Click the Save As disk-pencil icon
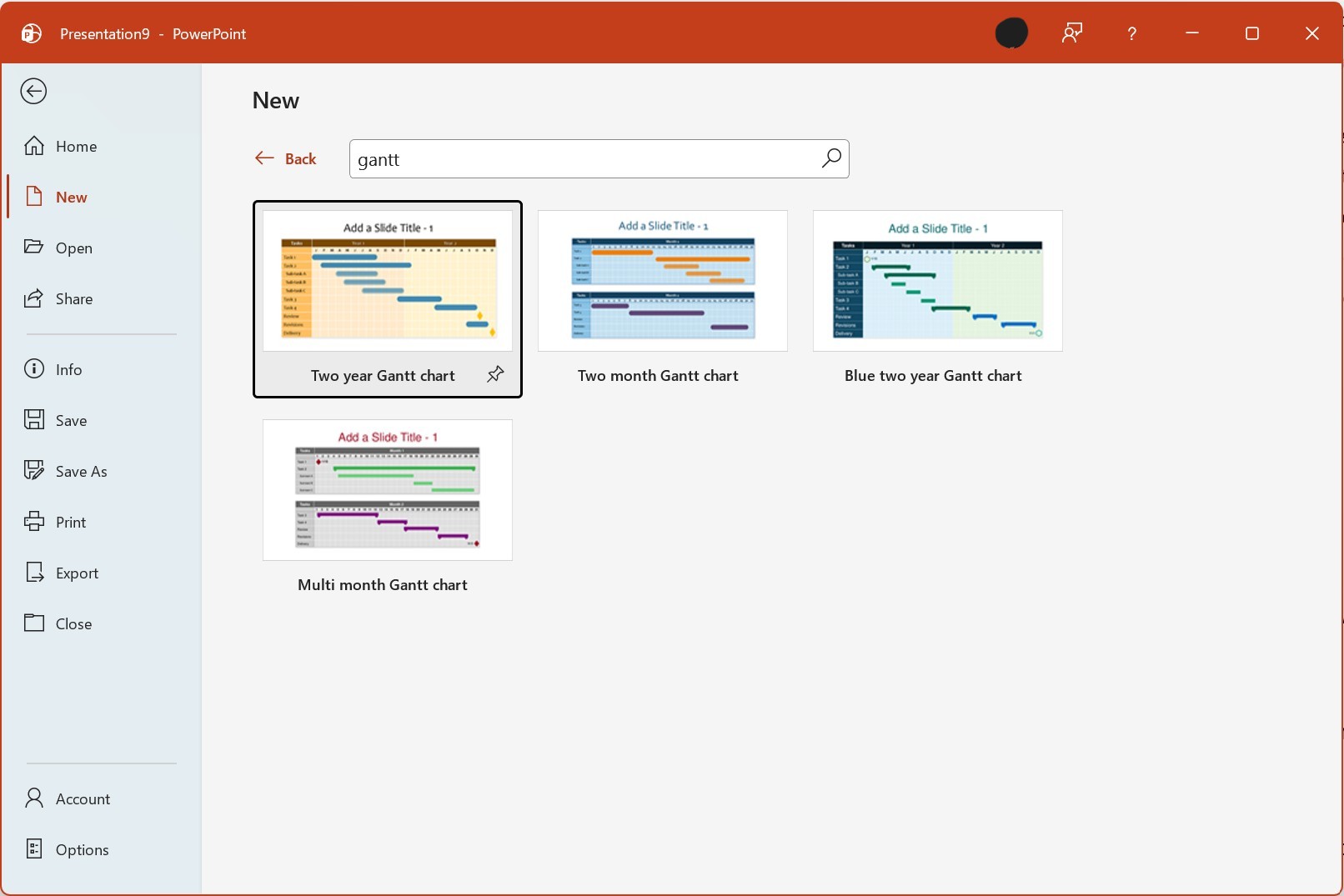 (34, 470)
